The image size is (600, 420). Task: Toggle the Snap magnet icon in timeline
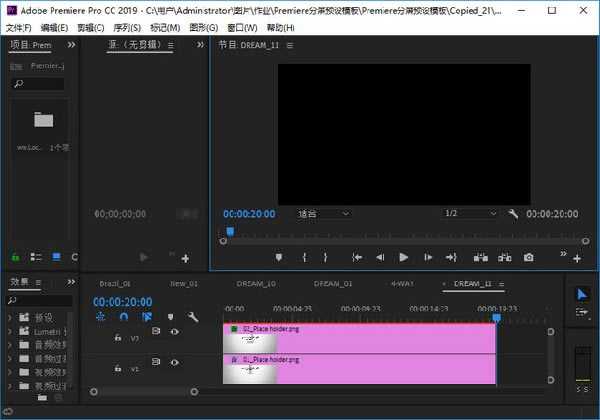(123, 317)
